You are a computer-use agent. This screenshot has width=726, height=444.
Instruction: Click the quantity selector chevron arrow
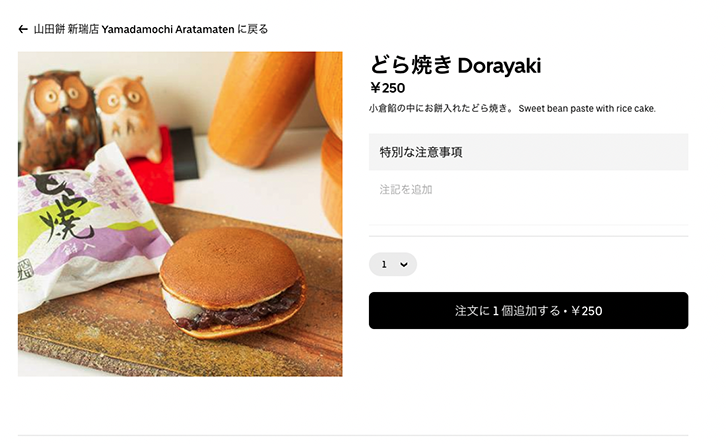click(x=404, y=264)
